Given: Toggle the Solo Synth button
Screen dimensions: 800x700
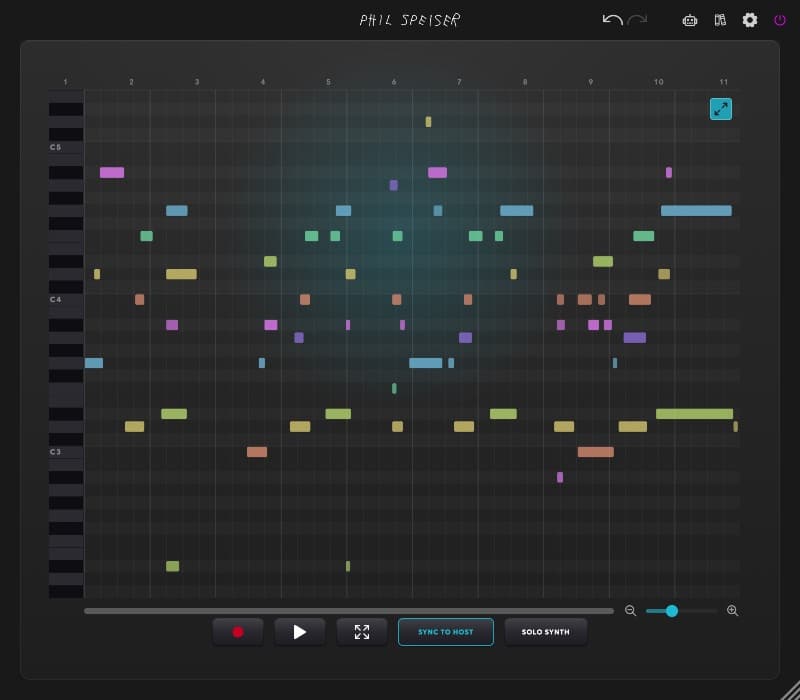Looking at the screenshot, I should (545, 632).
